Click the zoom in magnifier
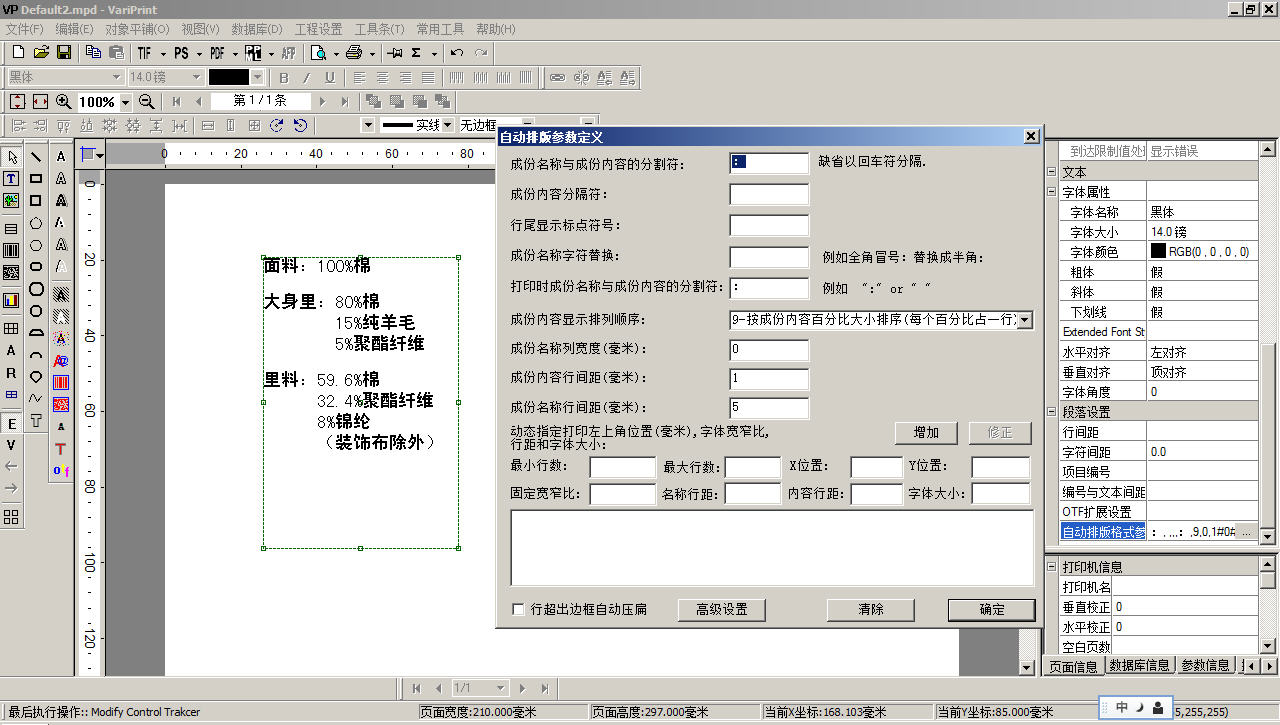 click(64, 101)
